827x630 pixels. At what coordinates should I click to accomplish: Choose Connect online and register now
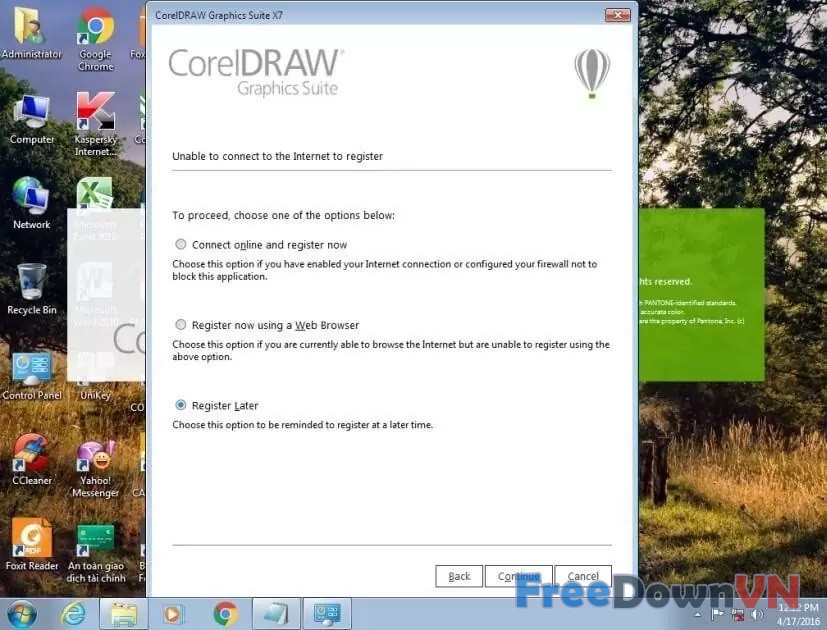click(x=181, y=244)
